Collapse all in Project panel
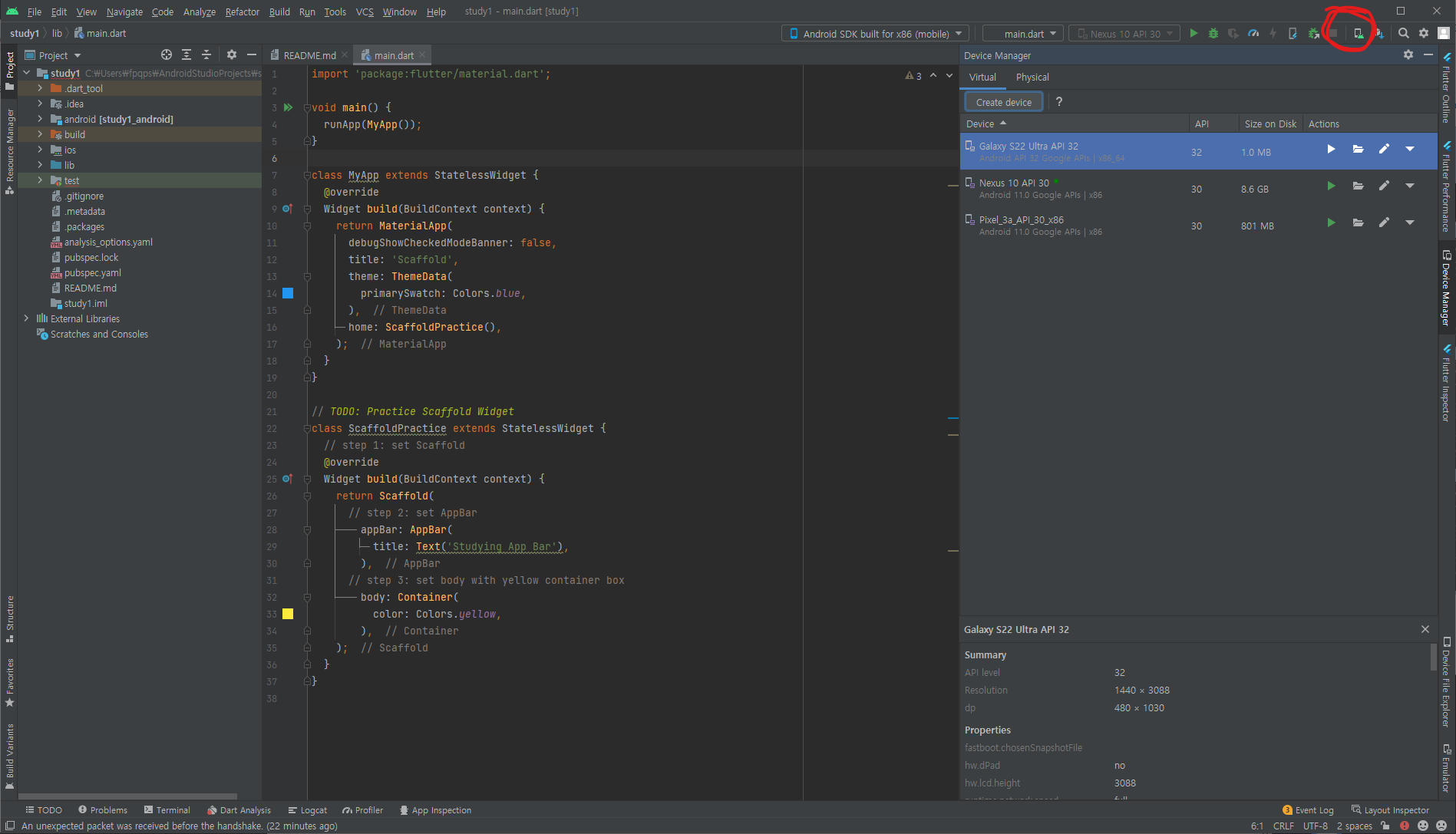Viewport: 1456px width, 834px height. point(206,54)
